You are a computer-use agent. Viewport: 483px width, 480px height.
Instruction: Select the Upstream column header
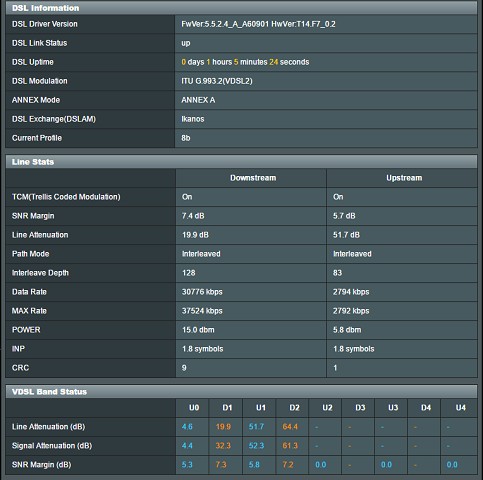(x=404, y=178)
